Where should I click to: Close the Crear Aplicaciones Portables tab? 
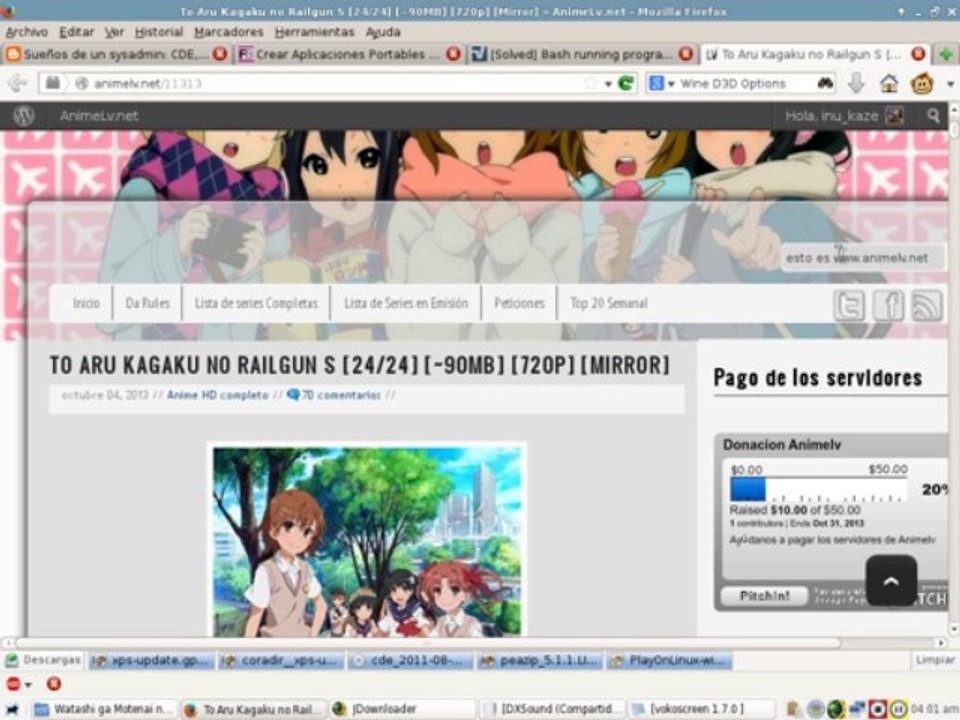pyautogui.click(x=453, y=54)
